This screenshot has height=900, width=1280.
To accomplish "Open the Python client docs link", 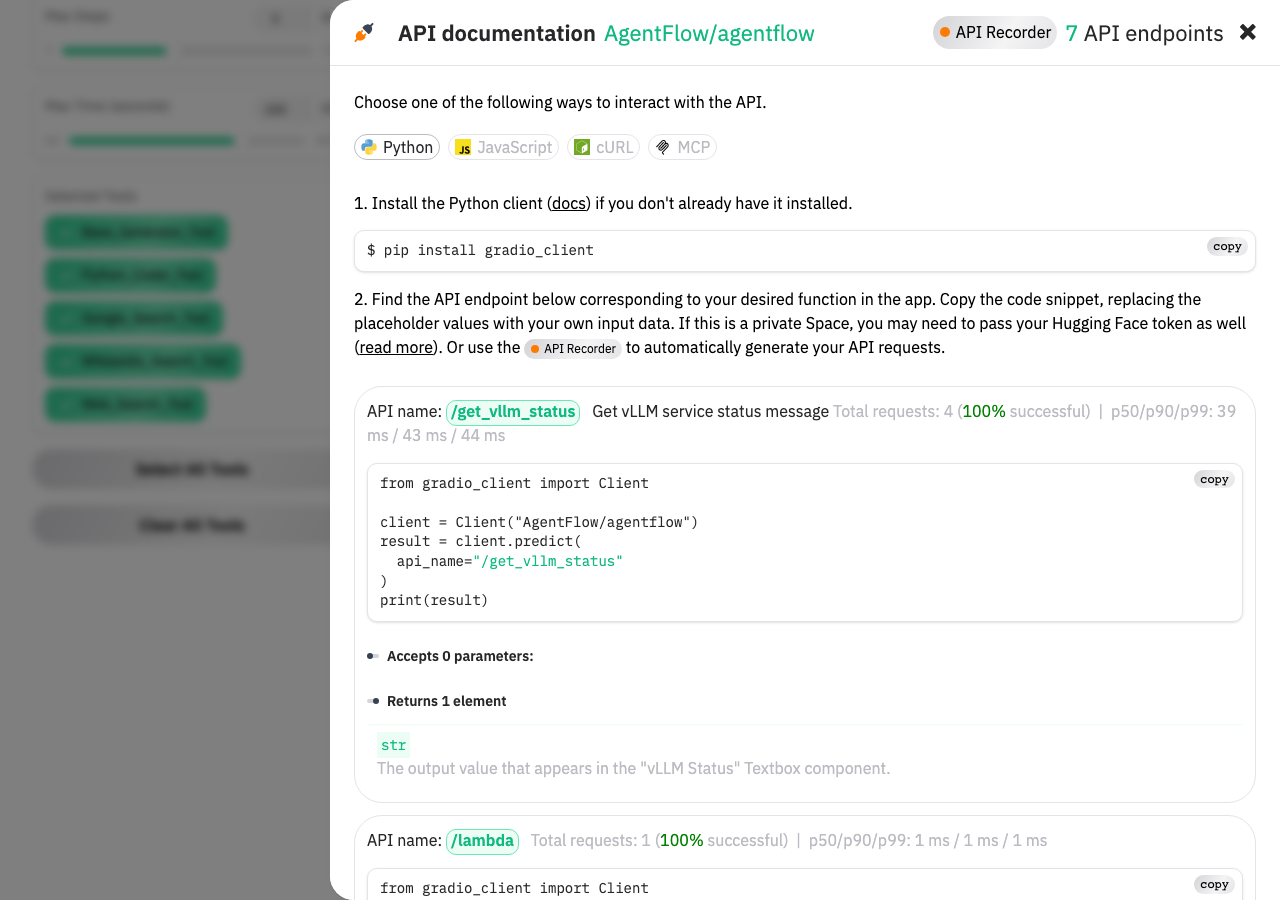I will pyautogui.click(x=569, y=203).
